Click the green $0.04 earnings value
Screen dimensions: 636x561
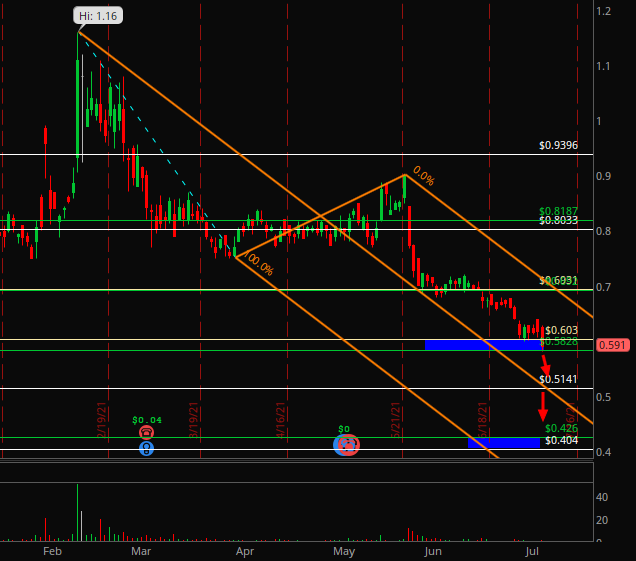pyautogui.click(x=147, y=420)
